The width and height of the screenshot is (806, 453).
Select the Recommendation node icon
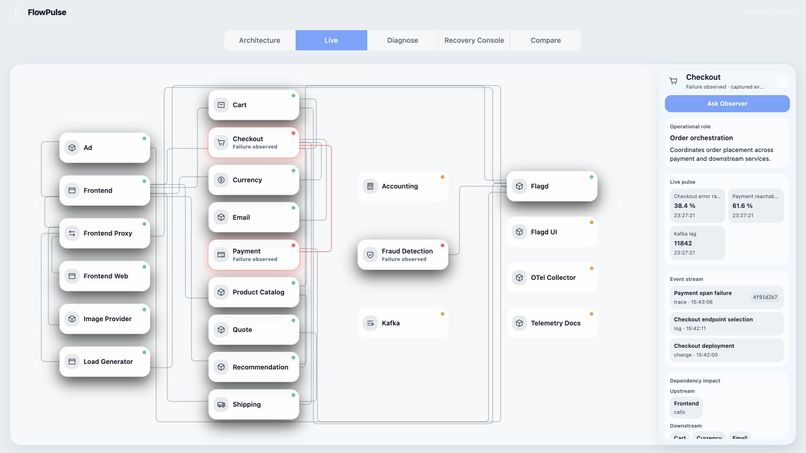click(x=221, y=367)
